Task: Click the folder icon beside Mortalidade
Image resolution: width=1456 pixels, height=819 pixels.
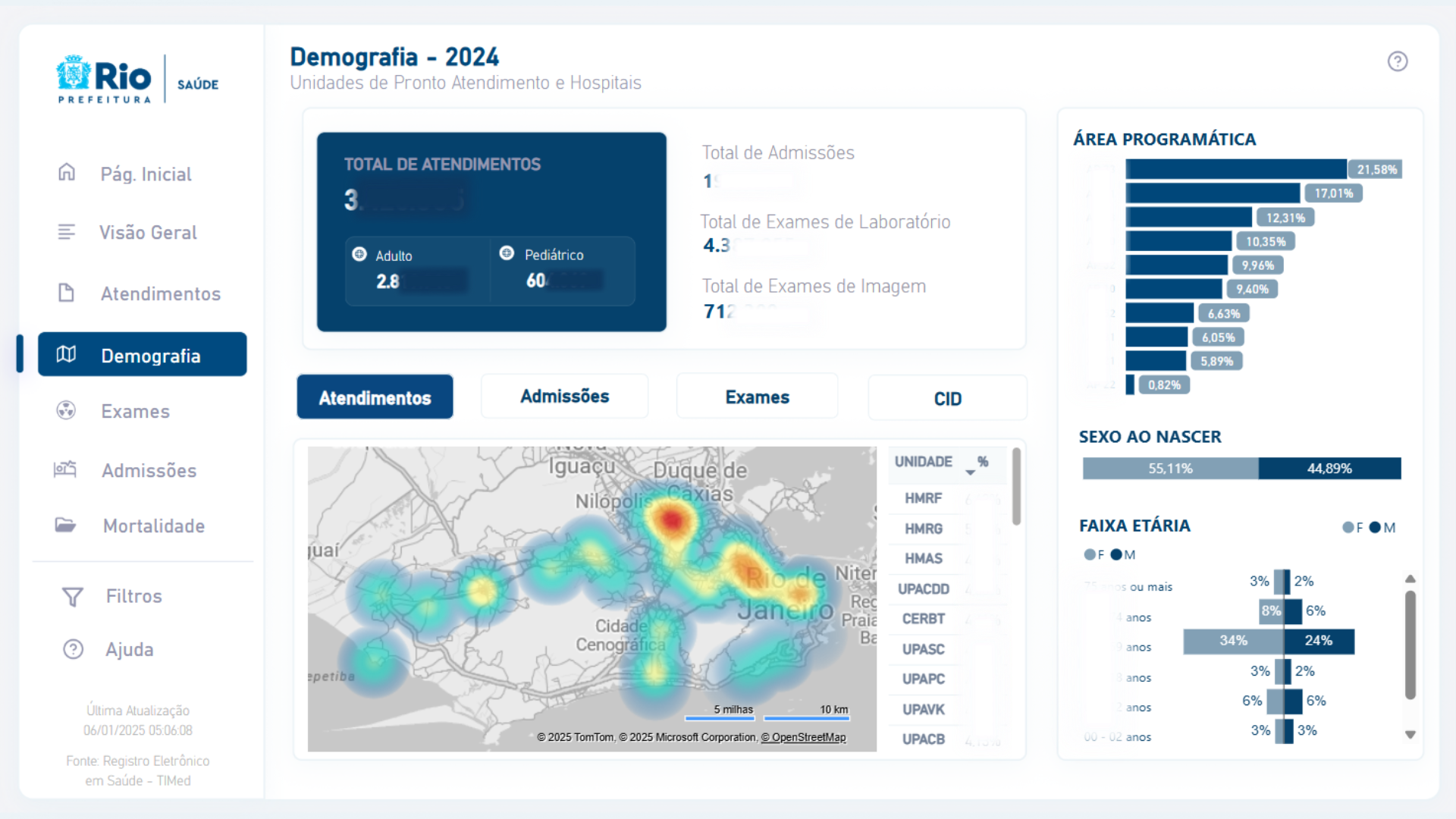Action: click(x=65, y=525)
